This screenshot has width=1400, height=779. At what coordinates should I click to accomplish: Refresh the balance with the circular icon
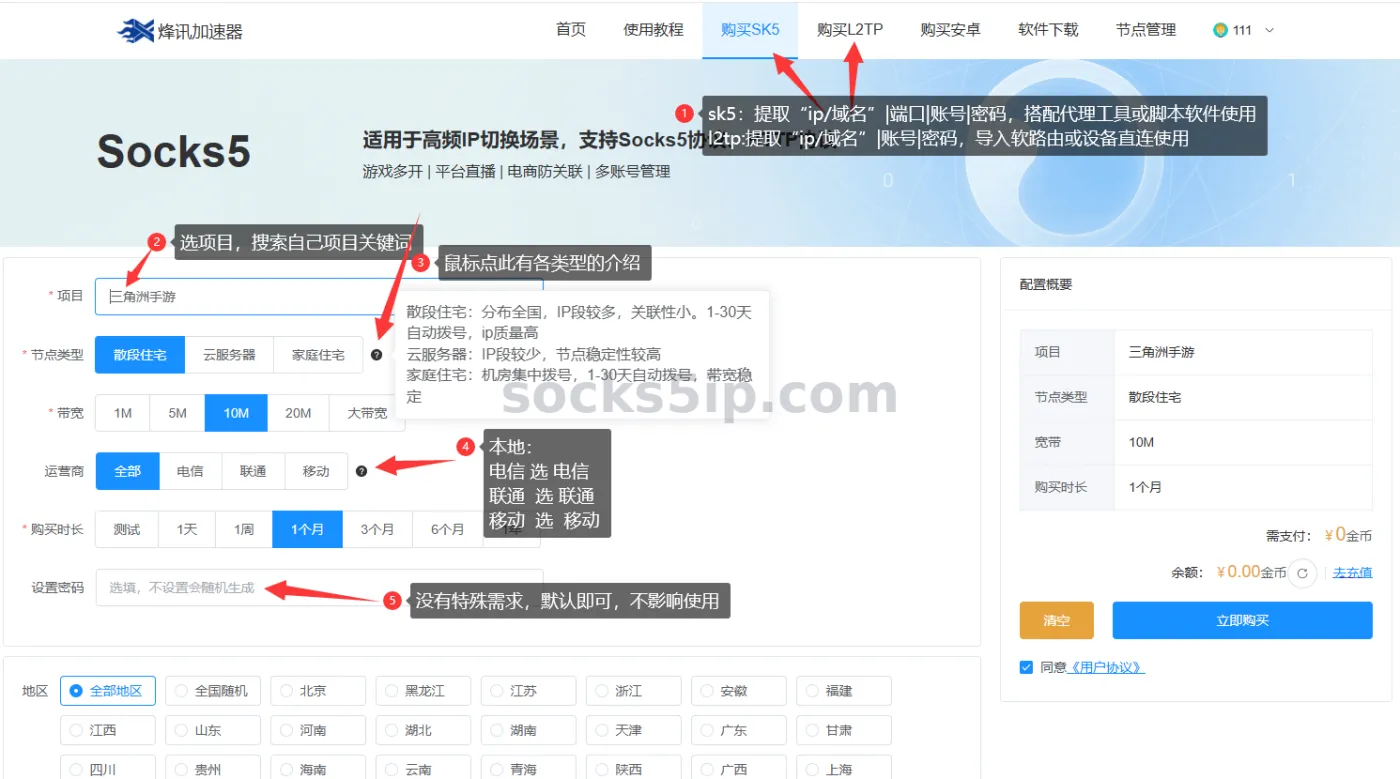[1301, 573]
